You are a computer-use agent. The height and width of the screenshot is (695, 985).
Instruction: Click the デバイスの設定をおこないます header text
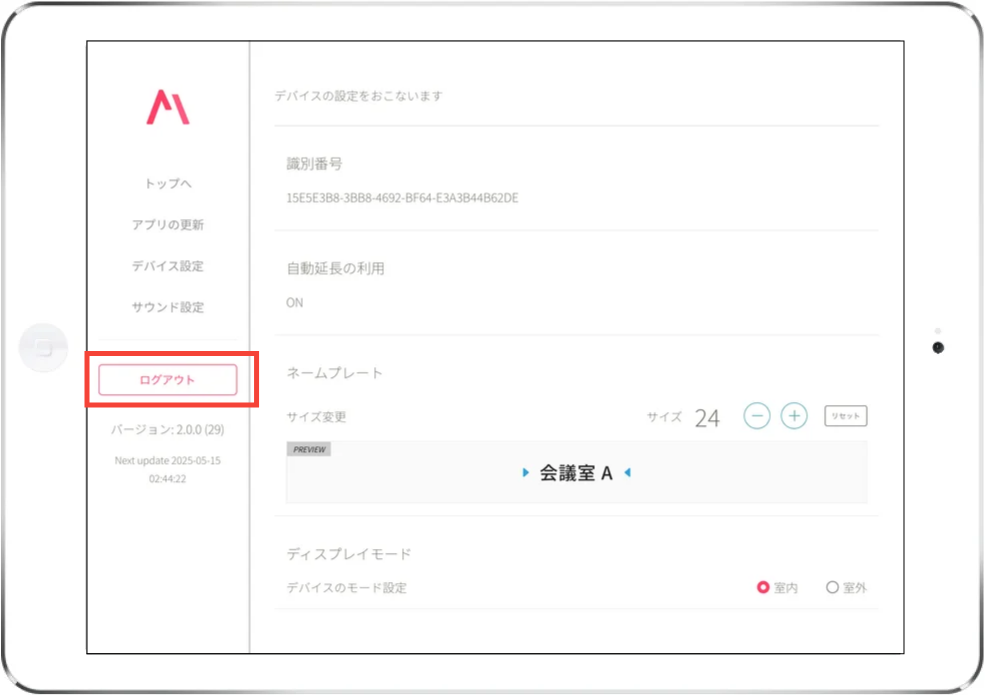tap(359, 96)
